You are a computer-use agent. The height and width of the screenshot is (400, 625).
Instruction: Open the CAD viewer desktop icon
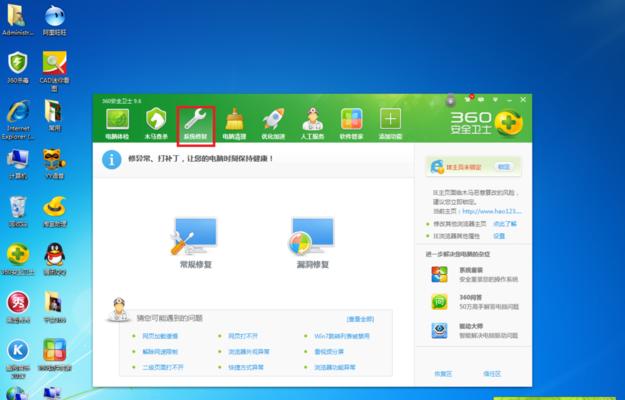(x=55, y=71)
